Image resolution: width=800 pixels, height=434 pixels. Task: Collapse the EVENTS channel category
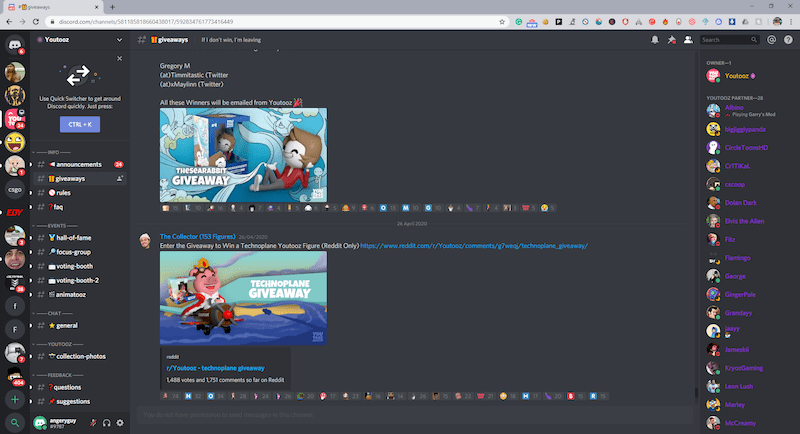tap(54, 225)
